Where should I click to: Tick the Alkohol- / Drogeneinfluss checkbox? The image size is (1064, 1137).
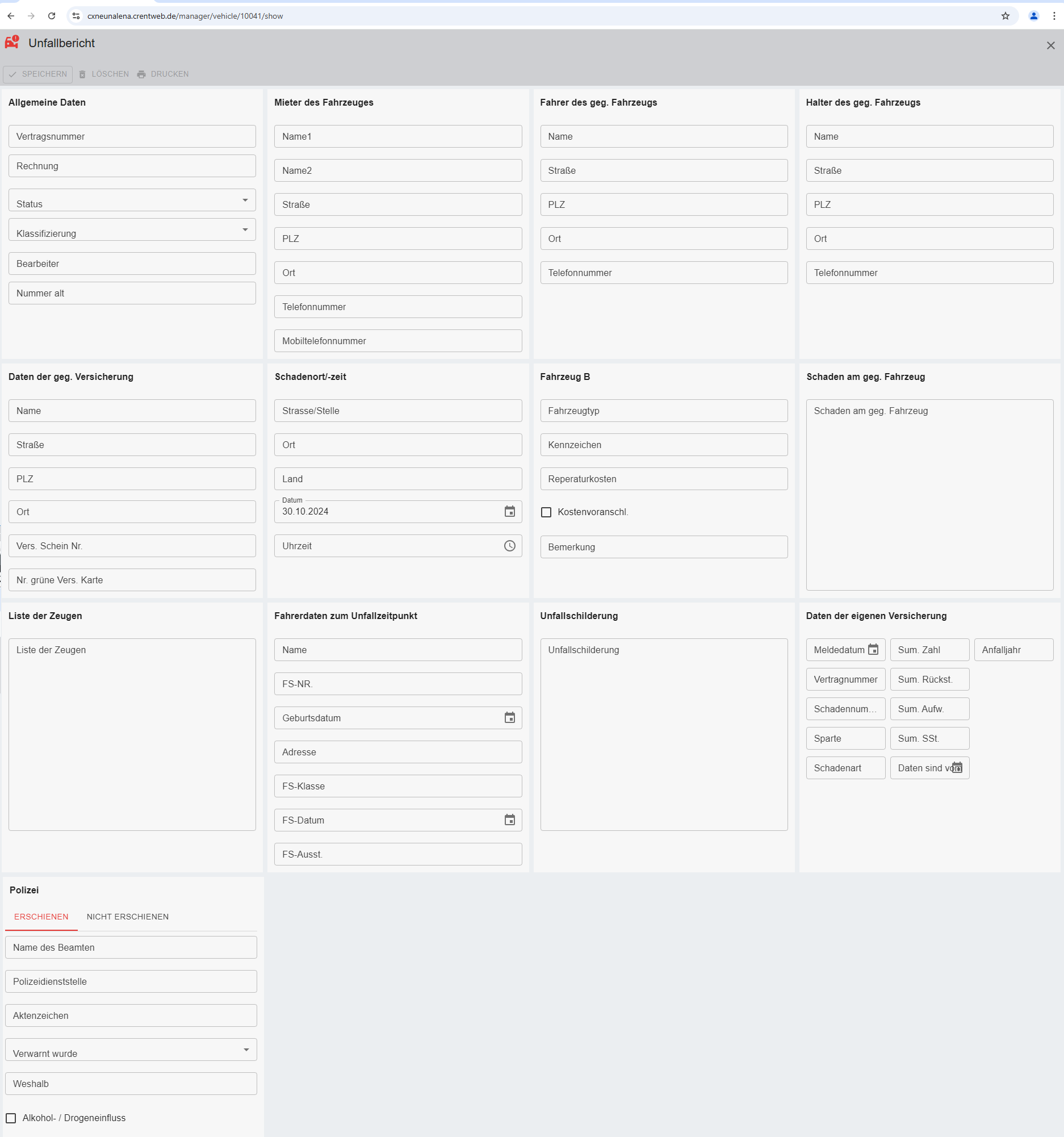11,1118
